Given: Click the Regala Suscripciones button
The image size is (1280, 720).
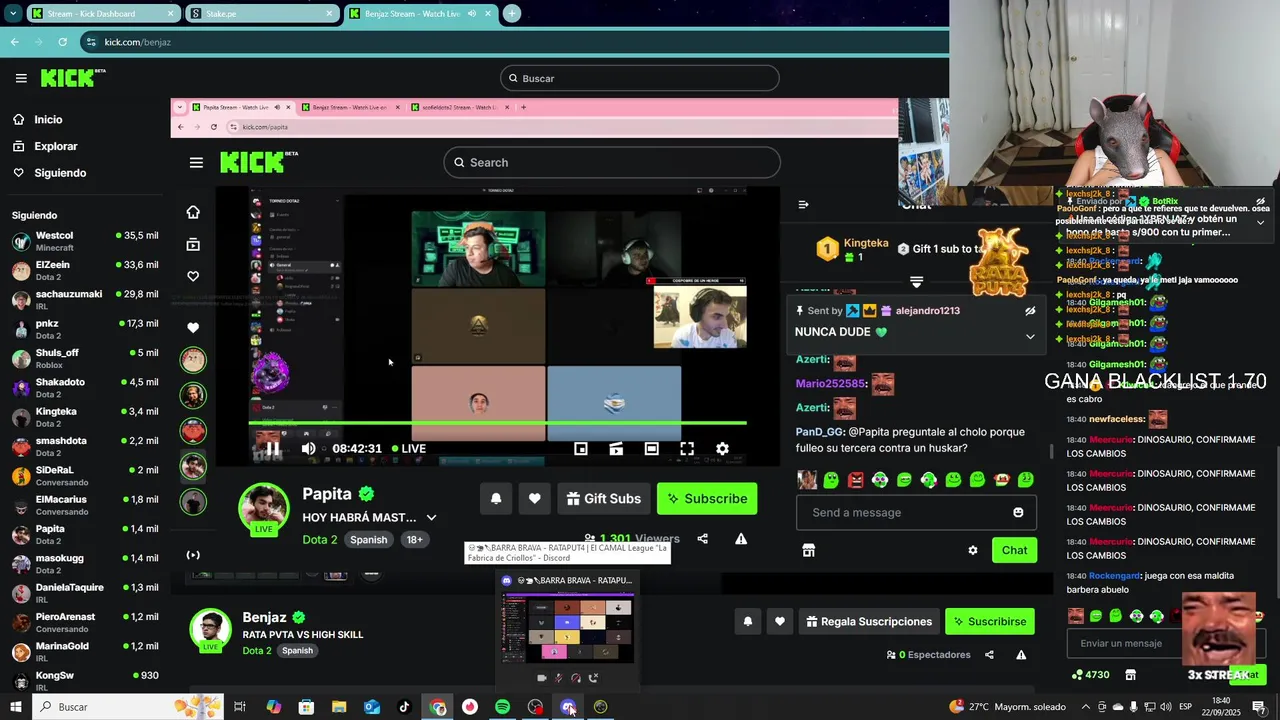Looking at the screenshot, I should pos(869,621).
